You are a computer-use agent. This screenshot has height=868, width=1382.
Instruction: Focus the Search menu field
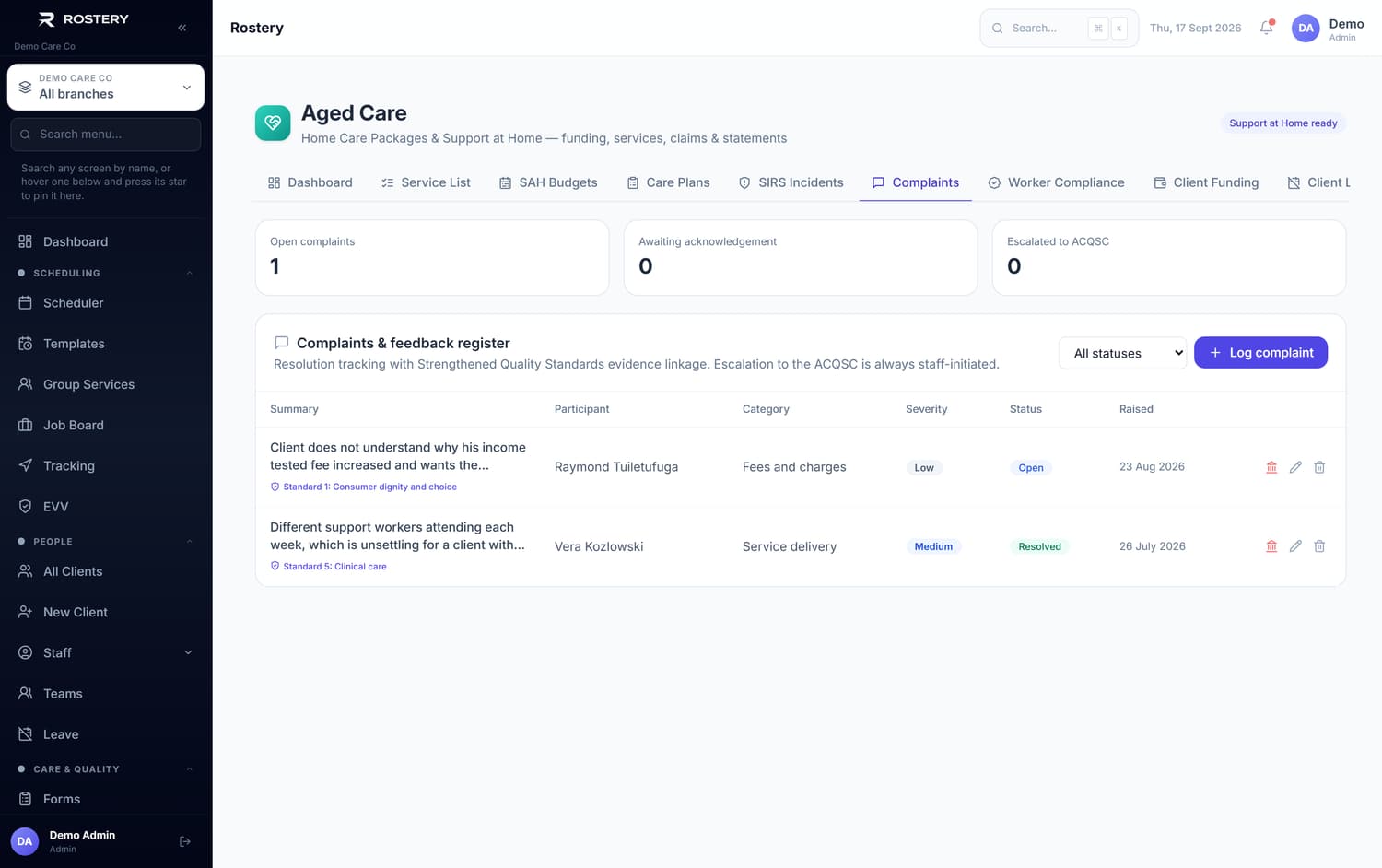point(106,135)
